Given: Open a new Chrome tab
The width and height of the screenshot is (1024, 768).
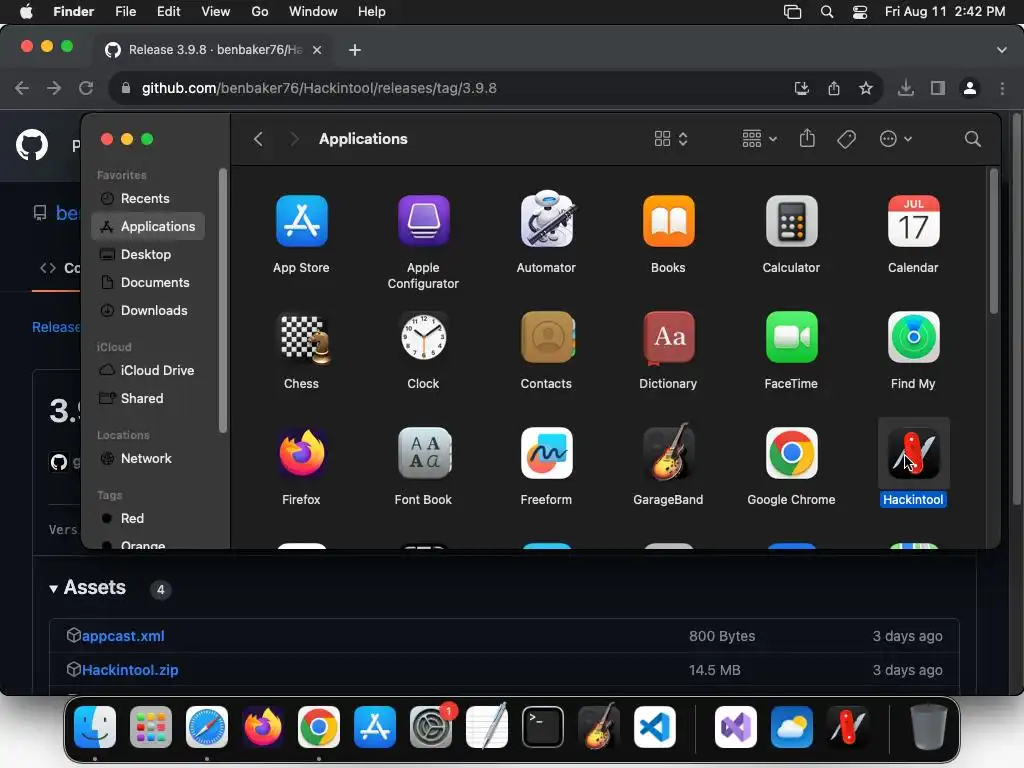Looking at the screenshot, I should coord(355,50).
